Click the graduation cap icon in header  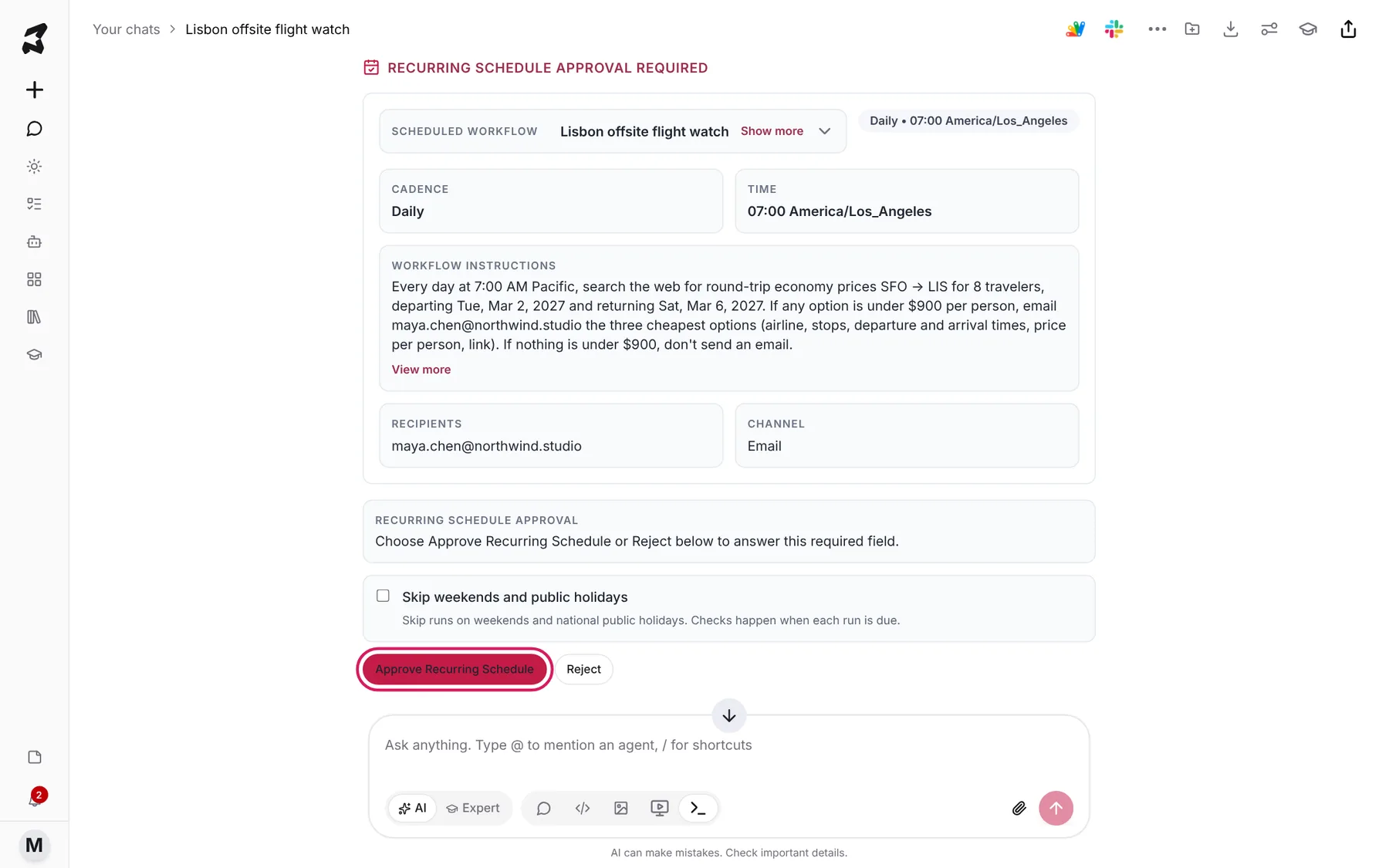tap(1308, 29)
